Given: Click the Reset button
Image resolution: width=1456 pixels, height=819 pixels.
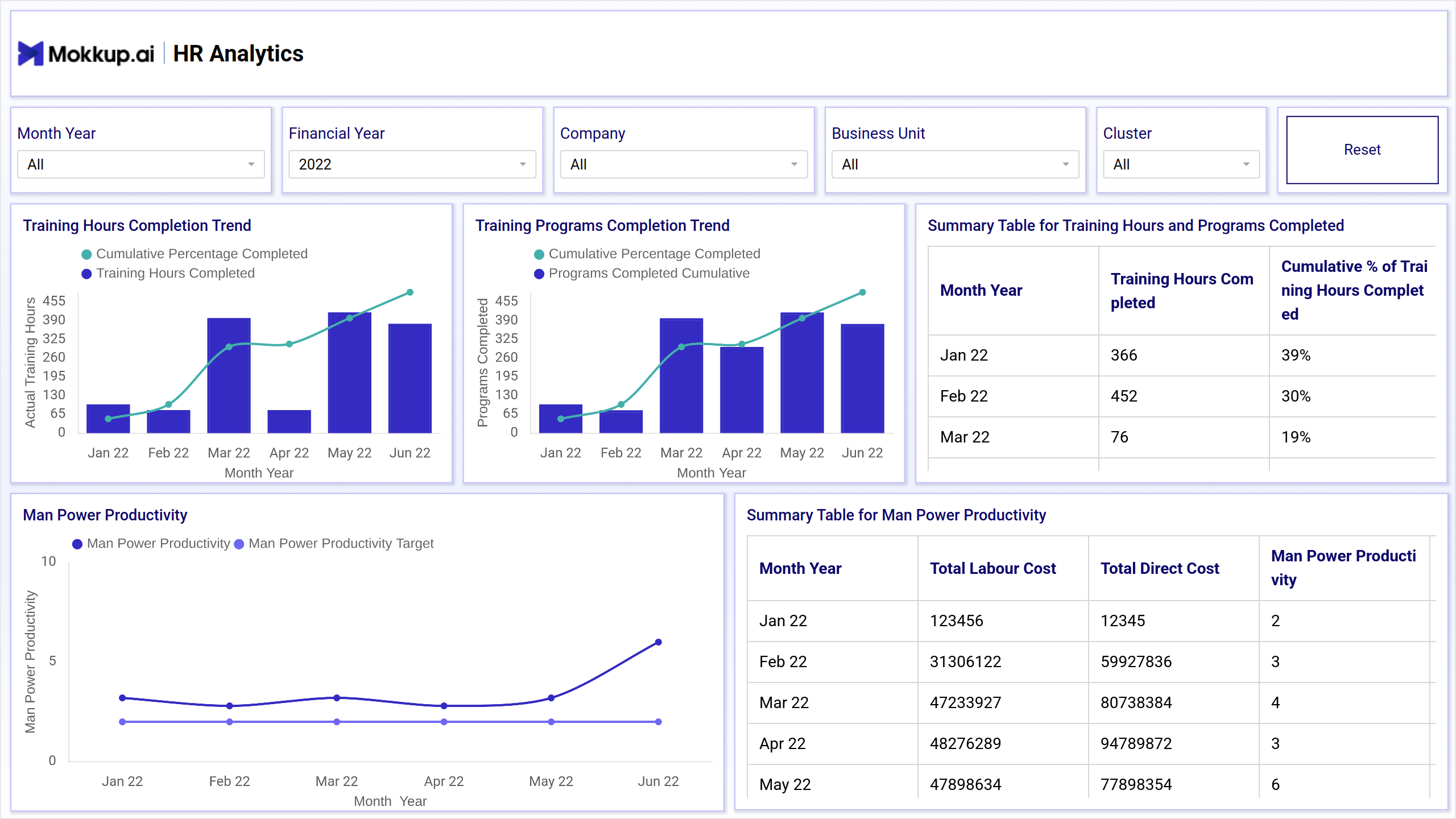Looking at the screenshot, I should 1362,150.
